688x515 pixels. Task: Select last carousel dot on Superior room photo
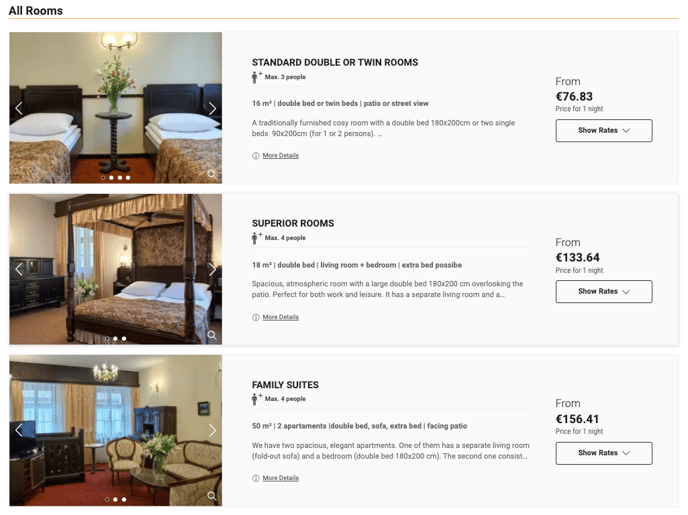(x=124, y=339)
